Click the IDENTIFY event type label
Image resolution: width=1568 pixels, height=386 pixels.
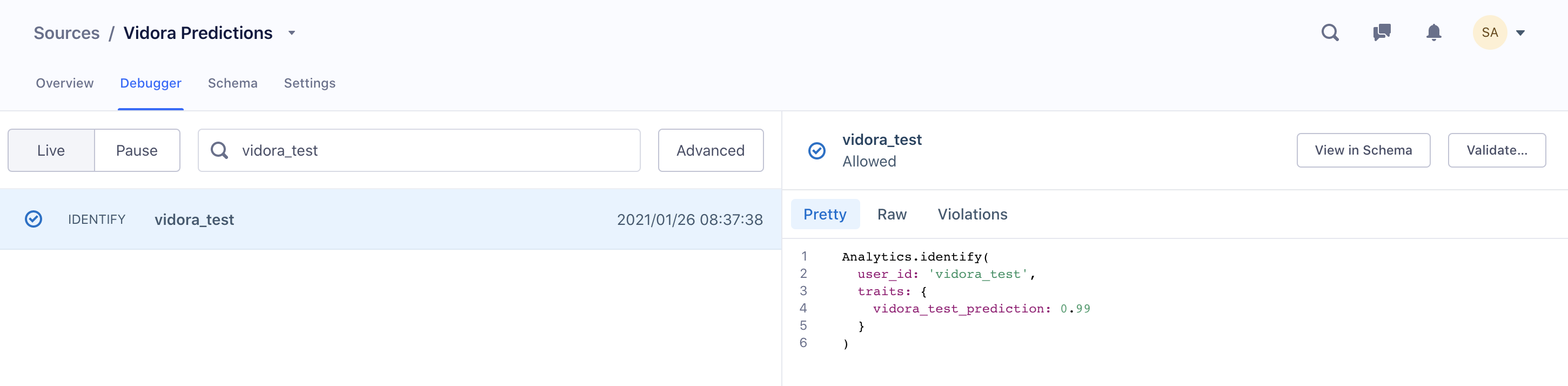(x=97, y=219)
